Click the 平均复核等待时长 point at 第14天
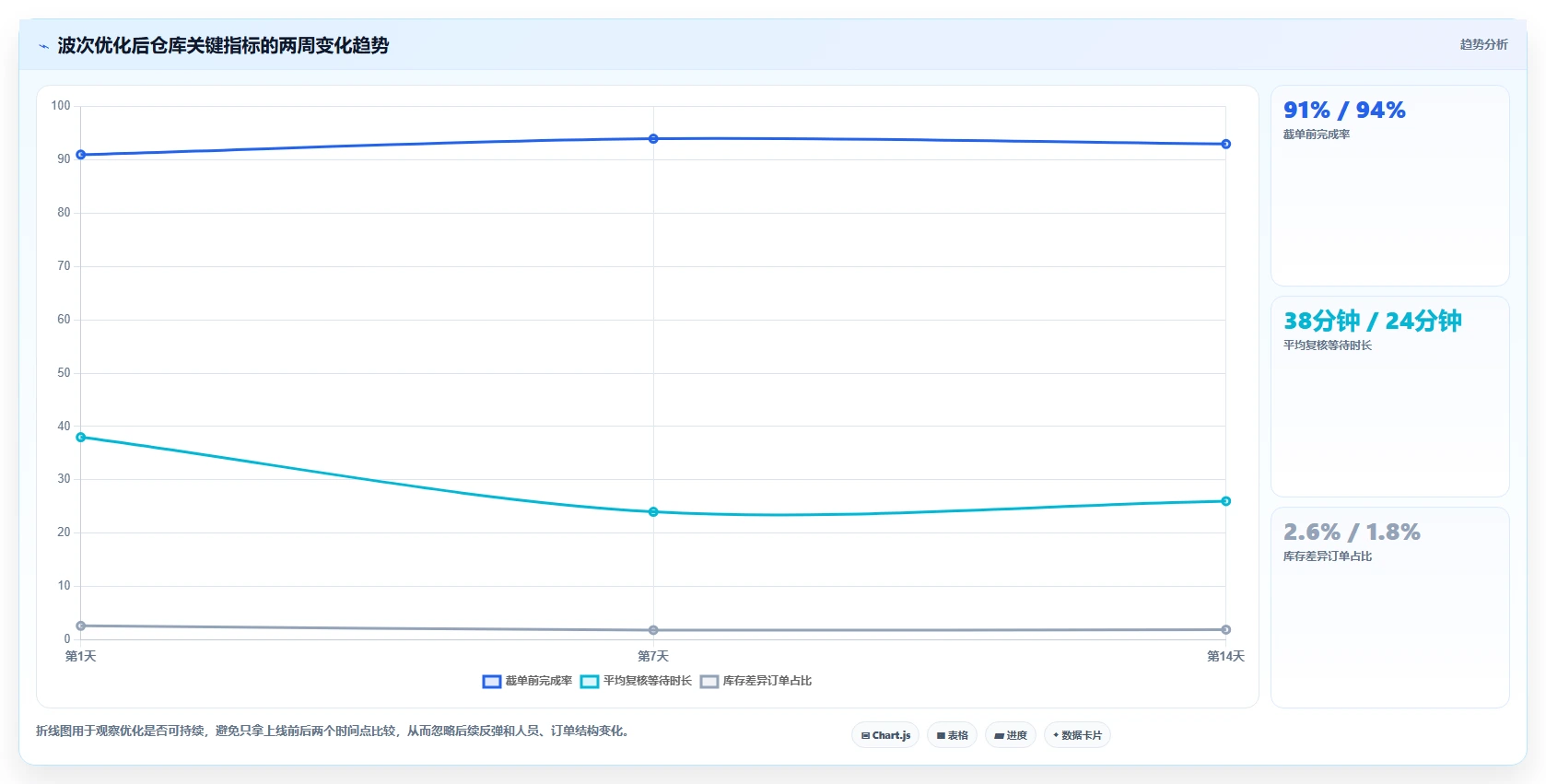Image resolution: width=1546 pixels, height=784 pixels. click(x=1226, y=501)
